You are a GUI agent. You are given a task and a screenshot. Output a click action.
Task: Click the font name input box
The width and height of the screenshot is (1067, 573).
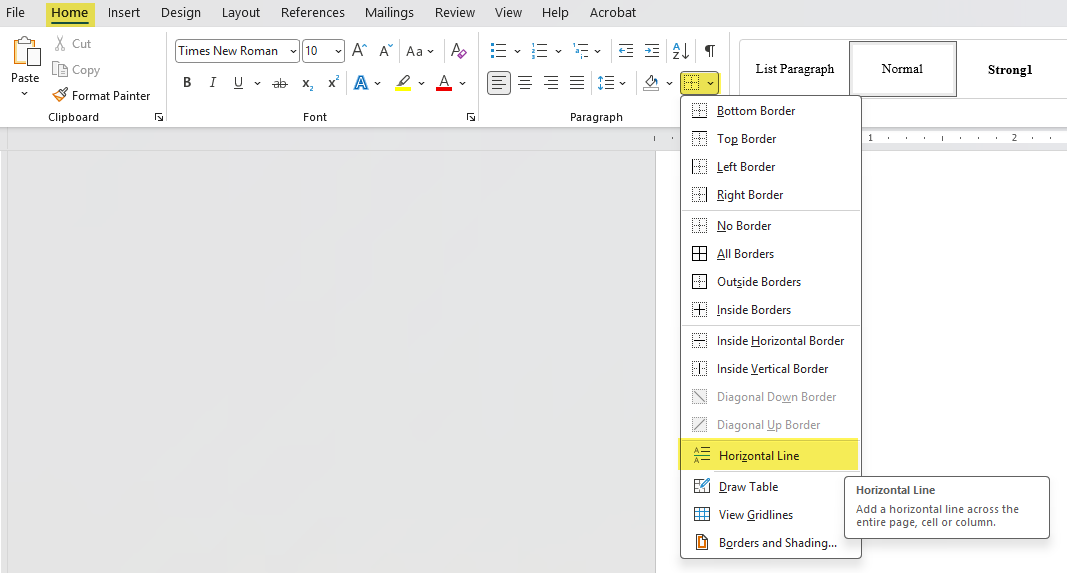(x=231, y=51)
